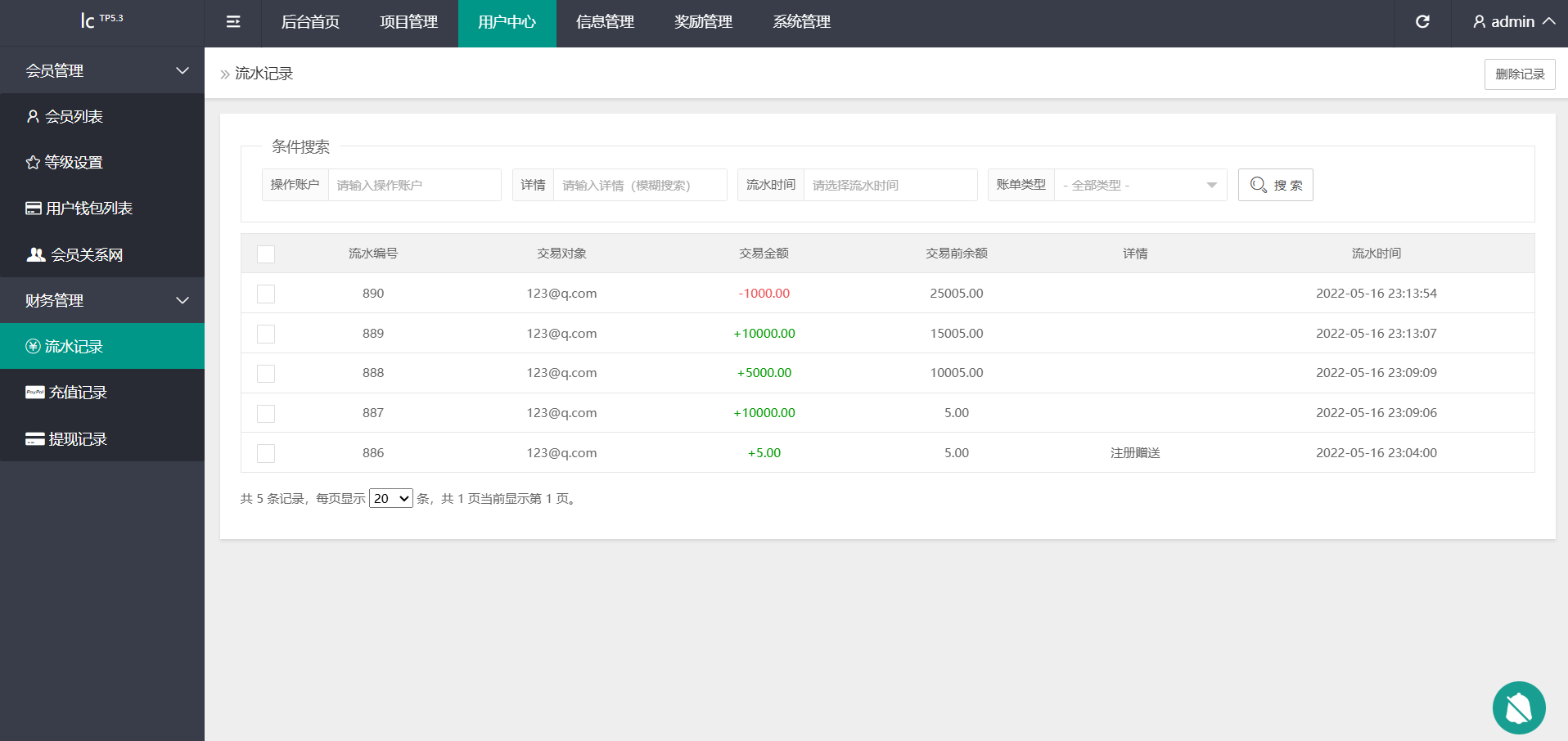Viewport: 1568px width, 741px height.
Task: Open 会员关系网 via its group icon
Action: [x=36, y=255]
